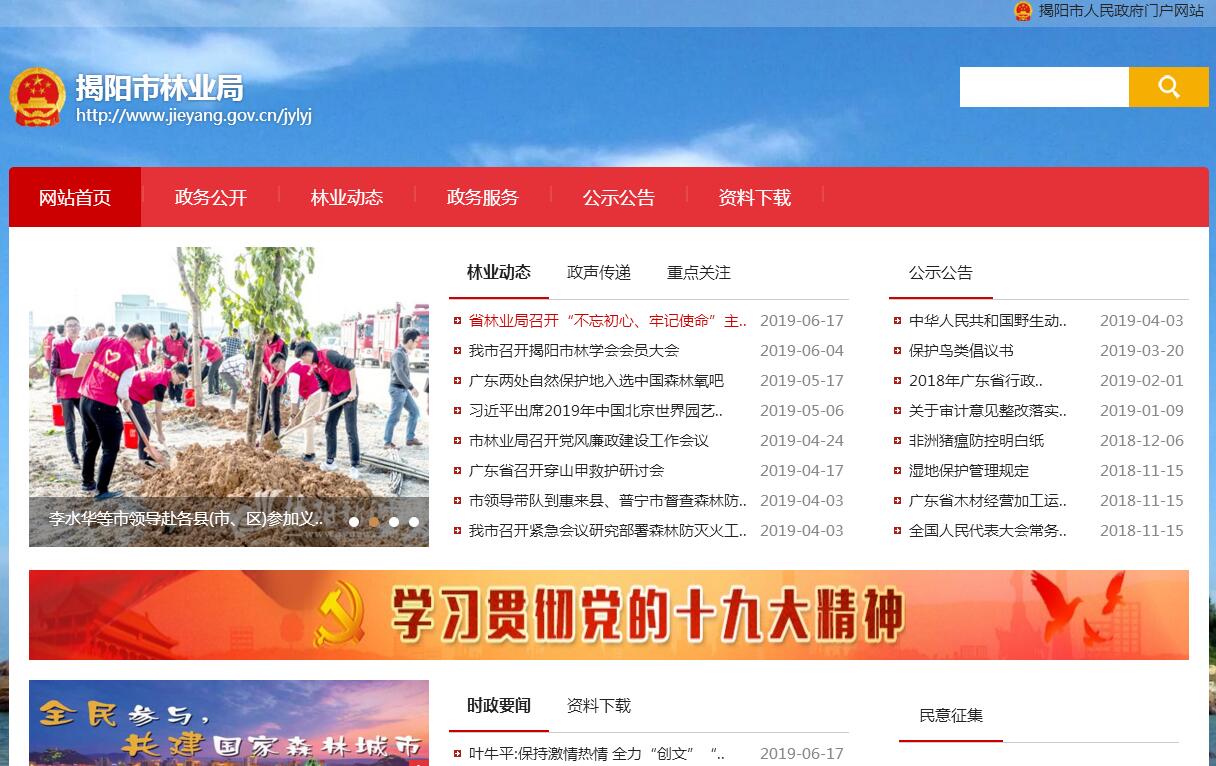Switch to the 重点关注 tab
The image size is (1216, 766).
tap(698, 272)
